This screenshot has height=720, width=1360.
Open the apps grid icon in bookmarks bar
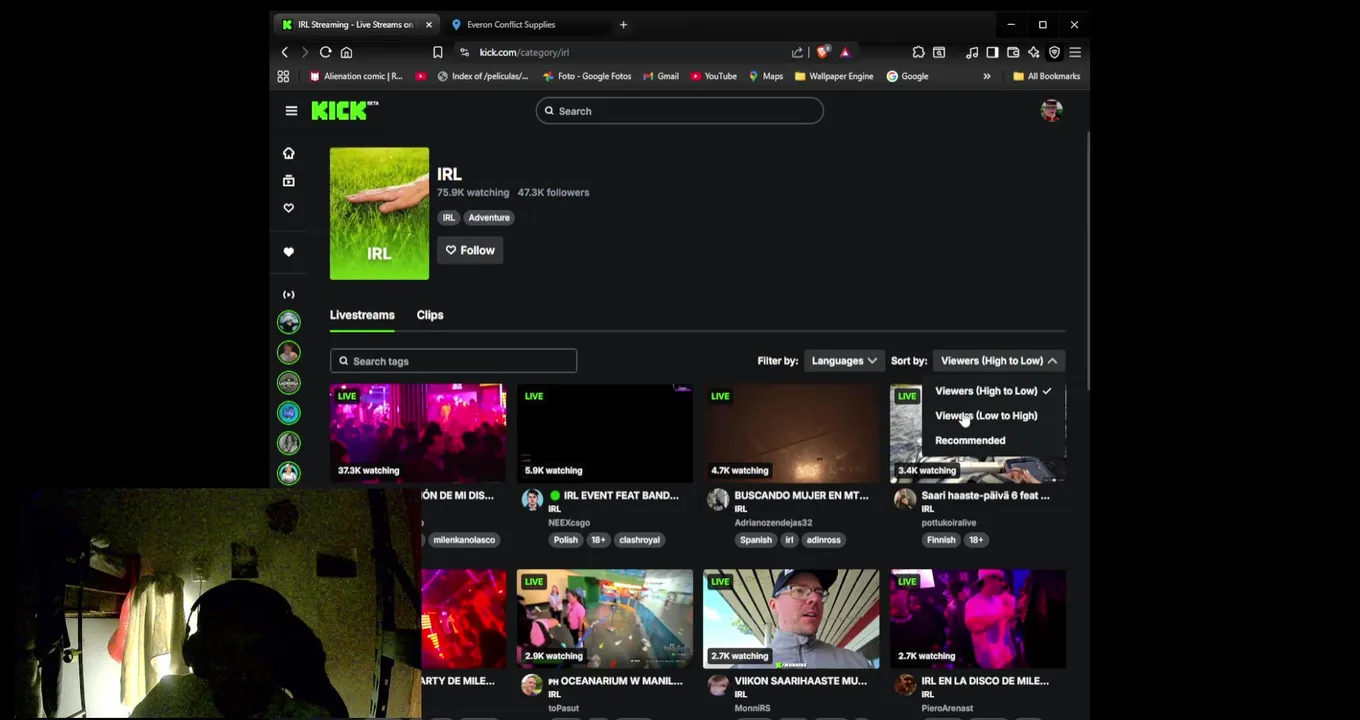[x=283, y=76]
